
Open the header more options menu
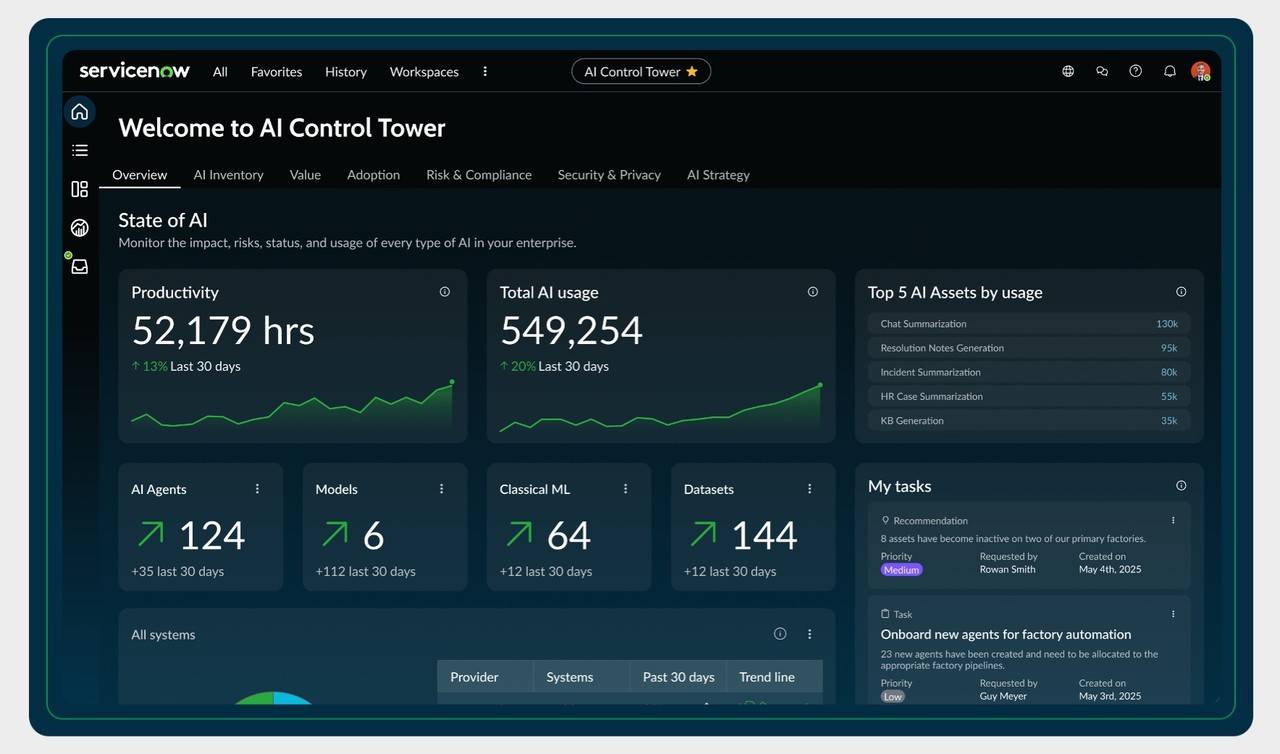pyautogui.click(x=485, y=72)
